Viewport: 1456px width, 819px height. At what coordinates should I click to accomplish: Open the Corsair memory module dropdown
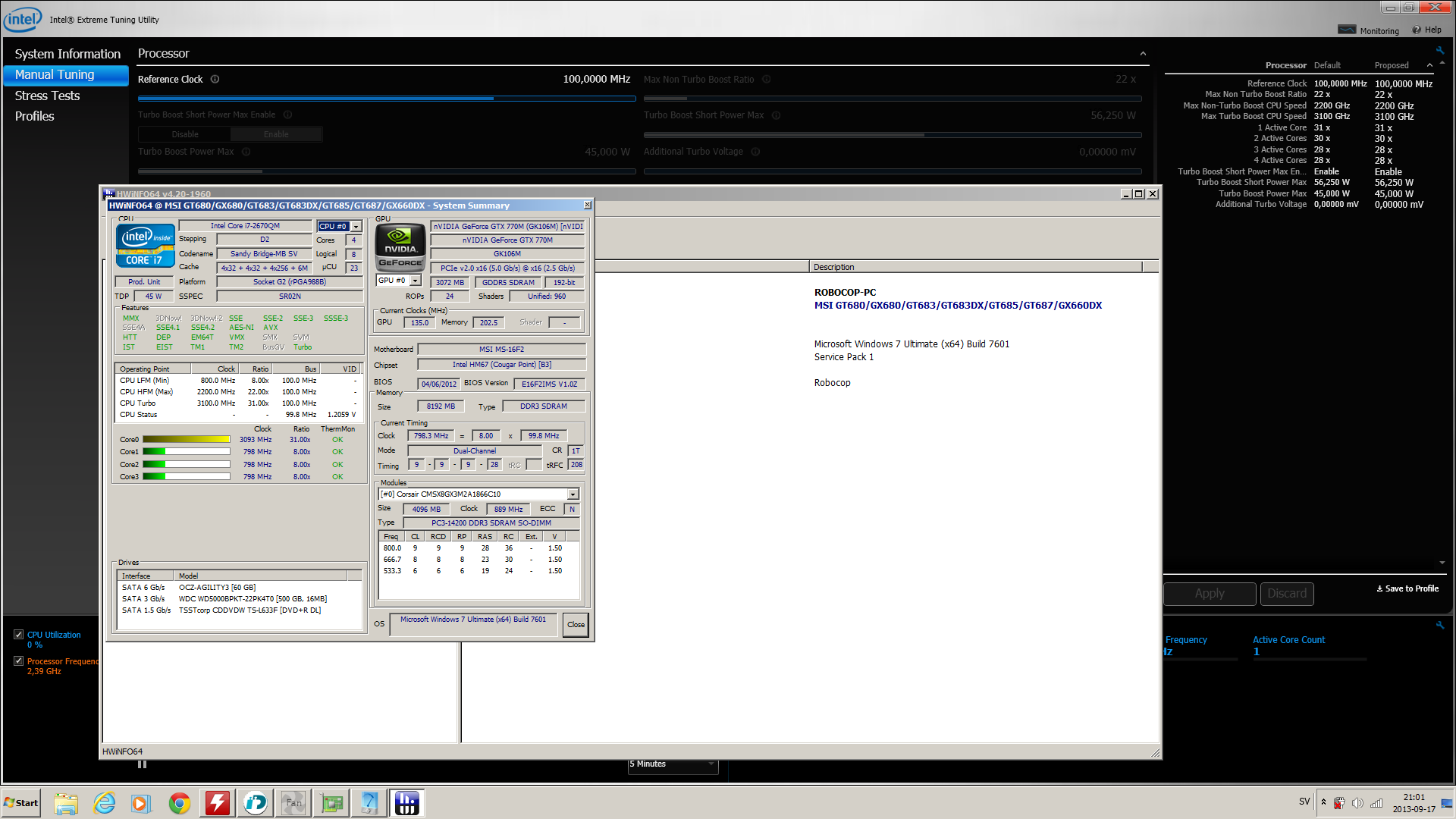(x=573, y=494)
